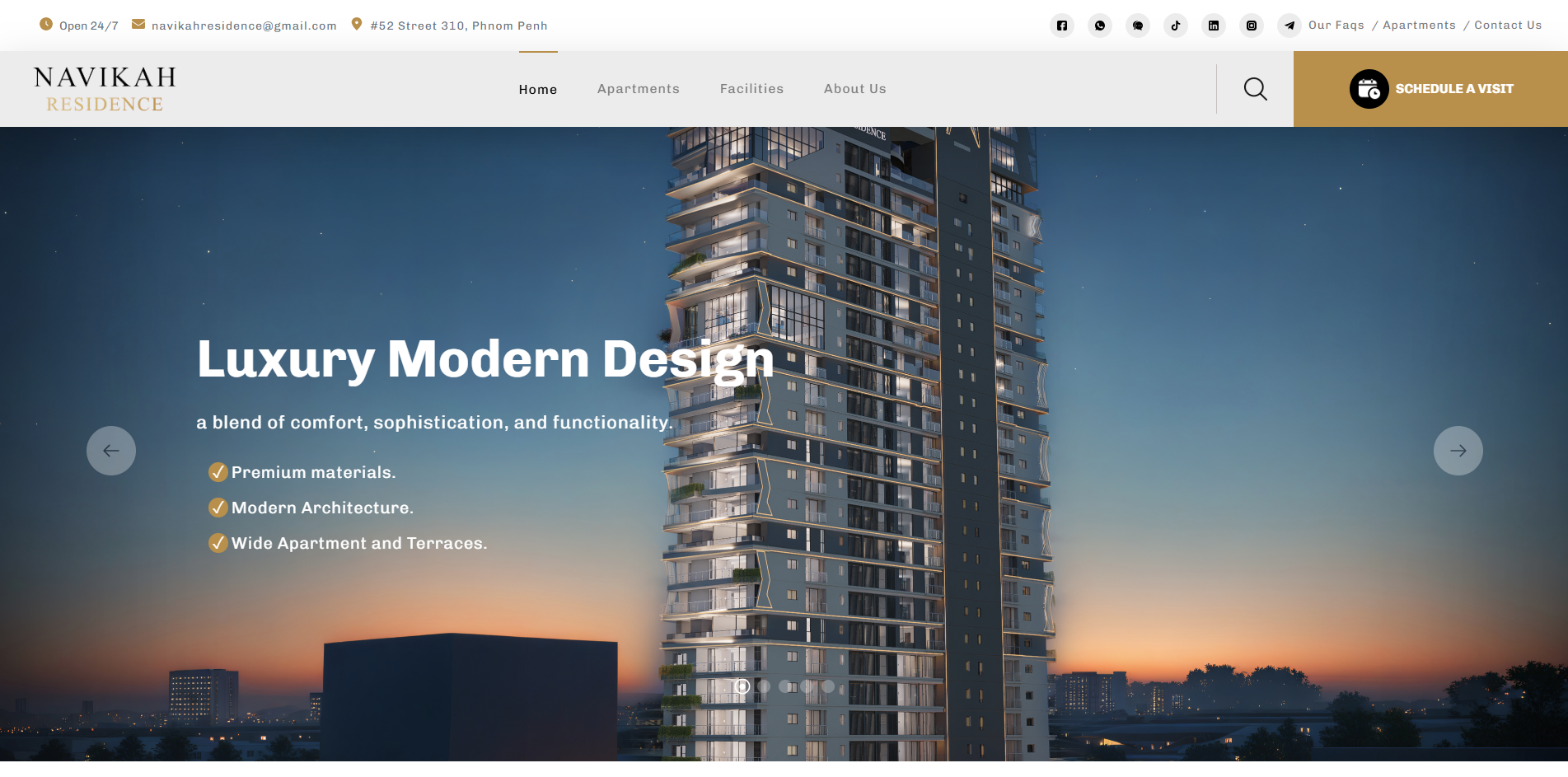The height and width of the screenshot is (777, 1568).
Task: Open the chat bubbles messenger icon
Action: click(x=1138, y=26)
